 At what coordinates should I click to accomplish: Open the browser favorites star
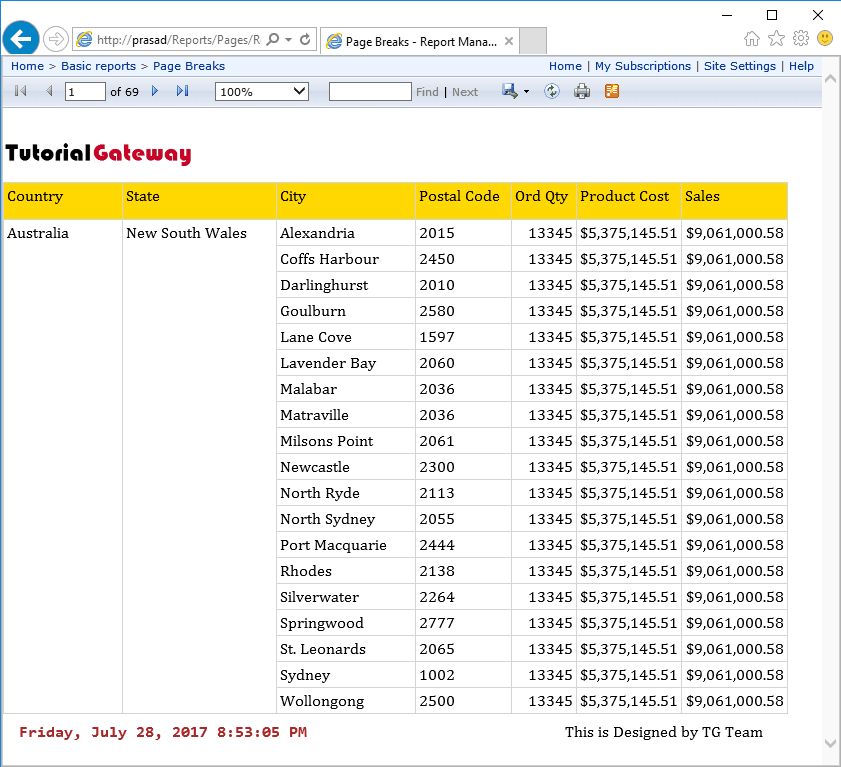(777, 39)
